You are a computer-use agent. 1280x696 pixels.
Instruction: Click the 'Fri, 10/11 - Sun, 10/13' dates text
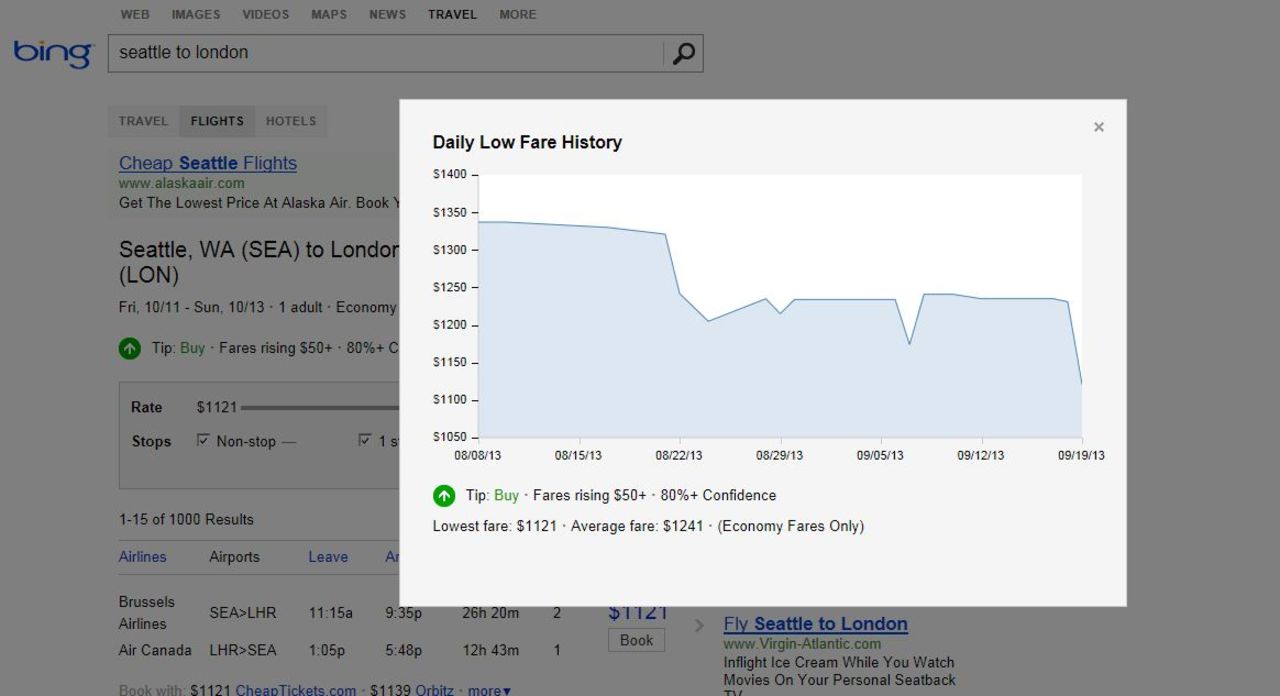click(x=191, y=307)
